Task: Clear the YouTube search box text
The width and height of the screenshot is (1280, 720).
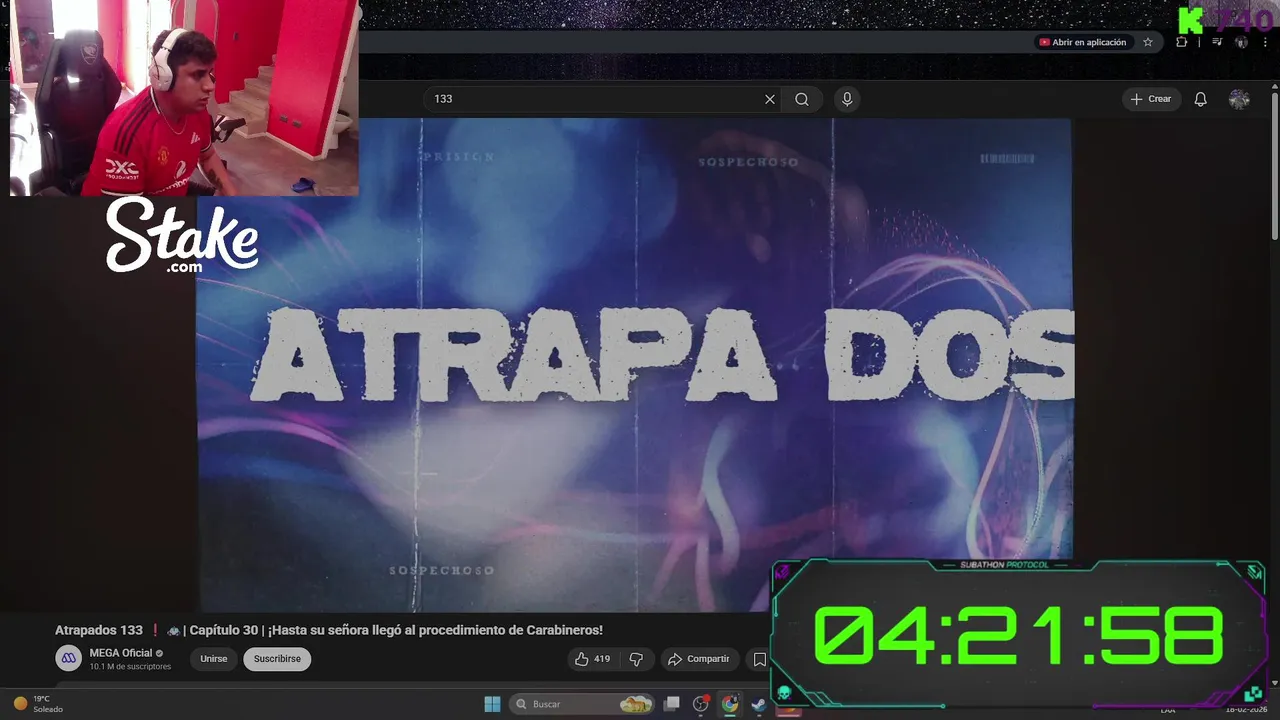Action: [x=770, y=99]
